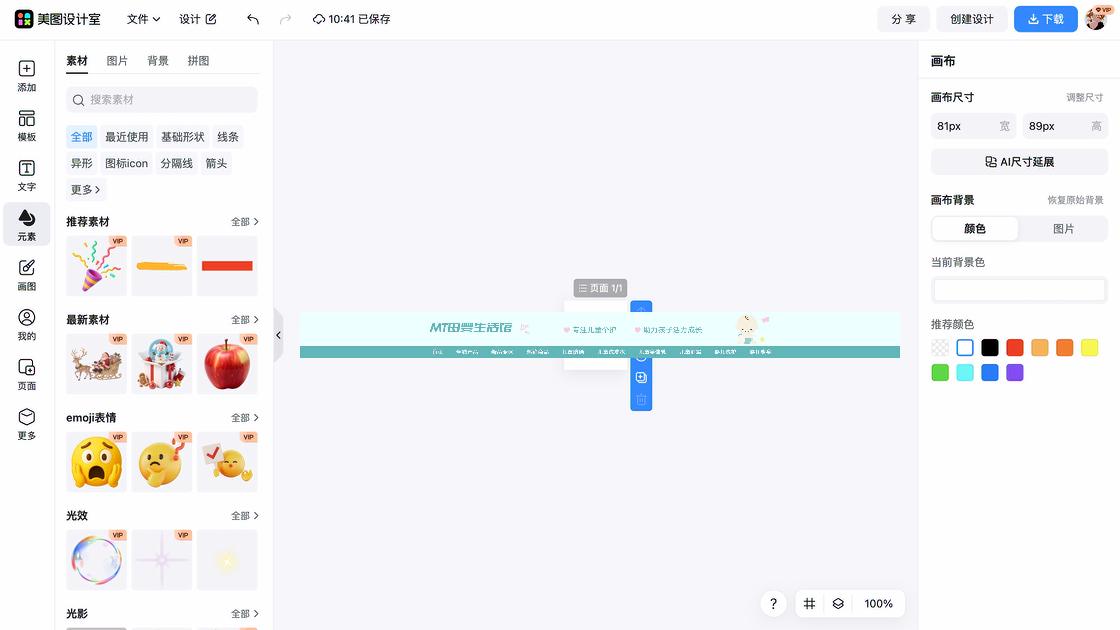Select the 箭头 filter chip
Screen dimensions: 1120x630
216,163
